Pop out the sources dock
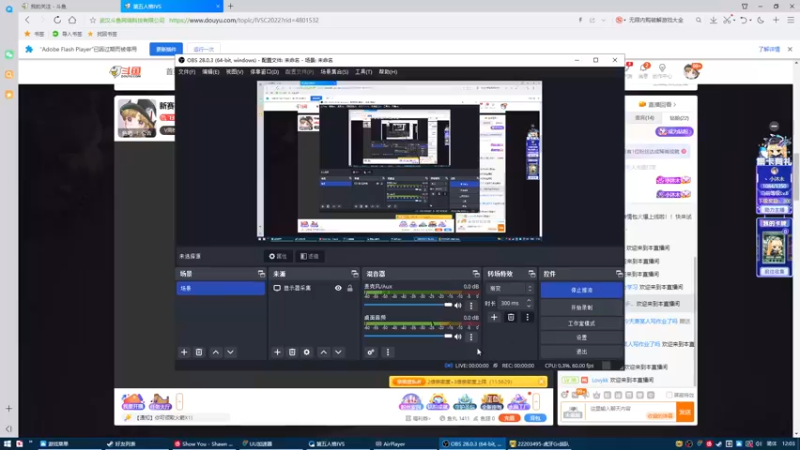Viewport: 800px width, 450px height. click(355, 274)
